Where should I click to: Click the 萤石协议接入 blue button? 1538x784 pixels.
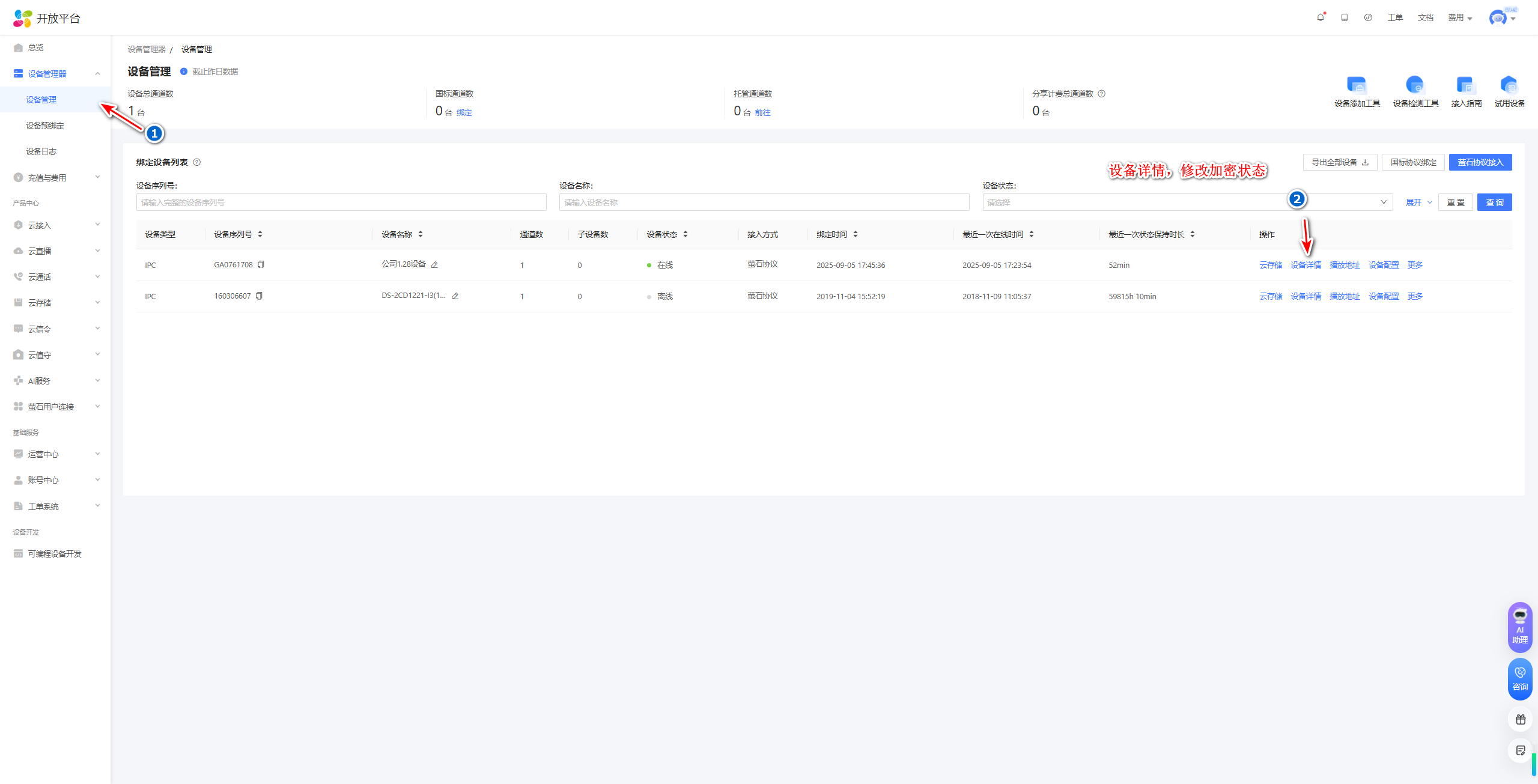coord(1480,162)
